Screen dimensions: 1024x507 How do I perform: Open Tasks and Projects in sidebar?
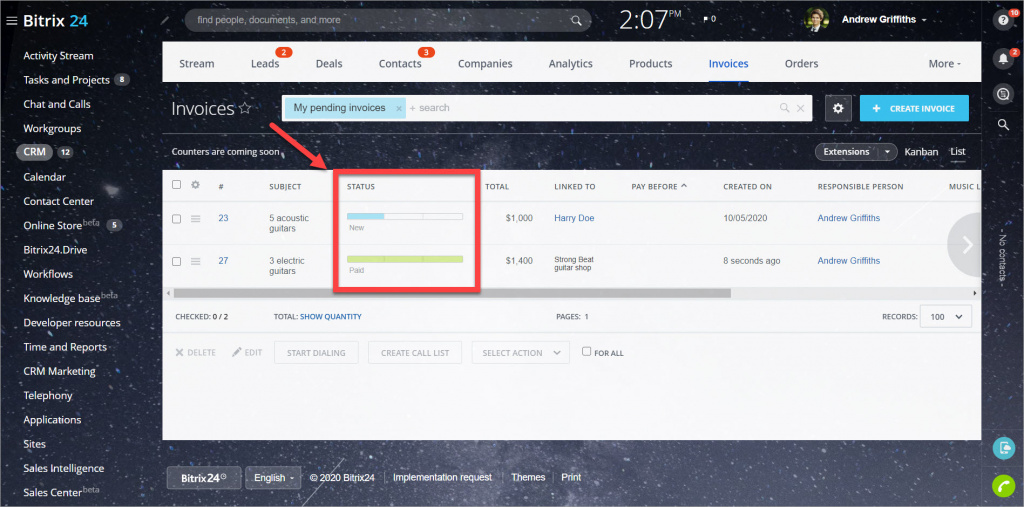pos(66,80)
